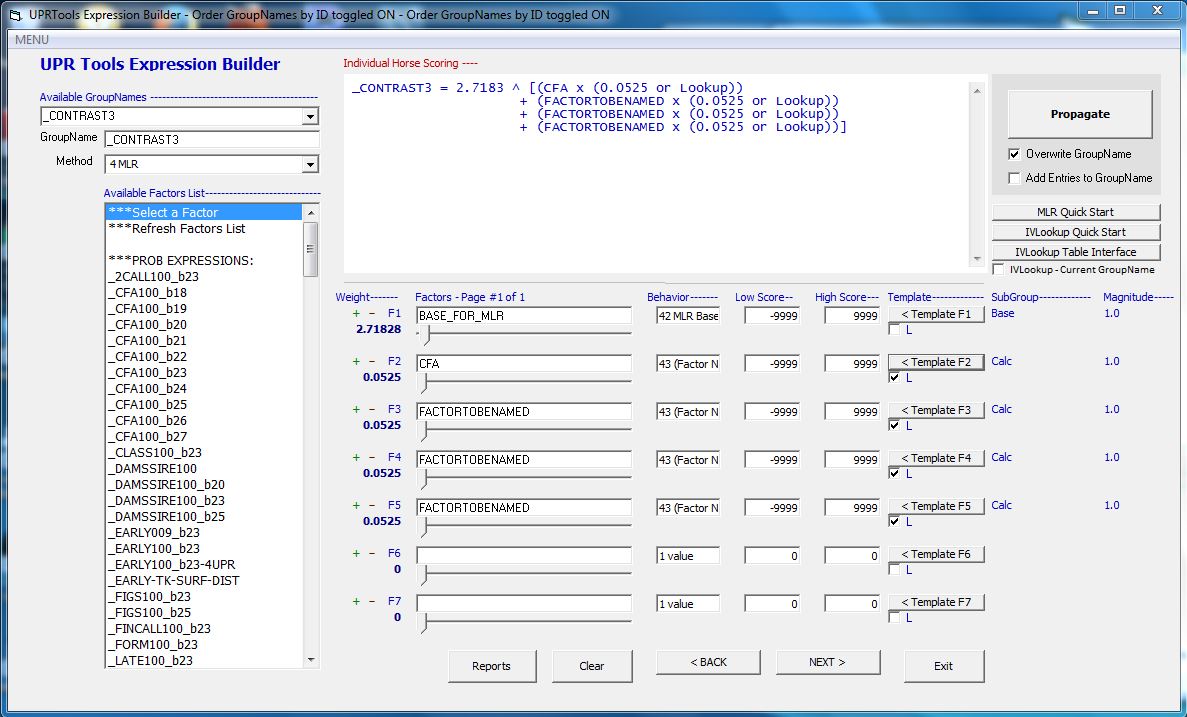Screen dimensions: 1187x717
Task: Click the plus icon for F3
Action: point(356,410)
